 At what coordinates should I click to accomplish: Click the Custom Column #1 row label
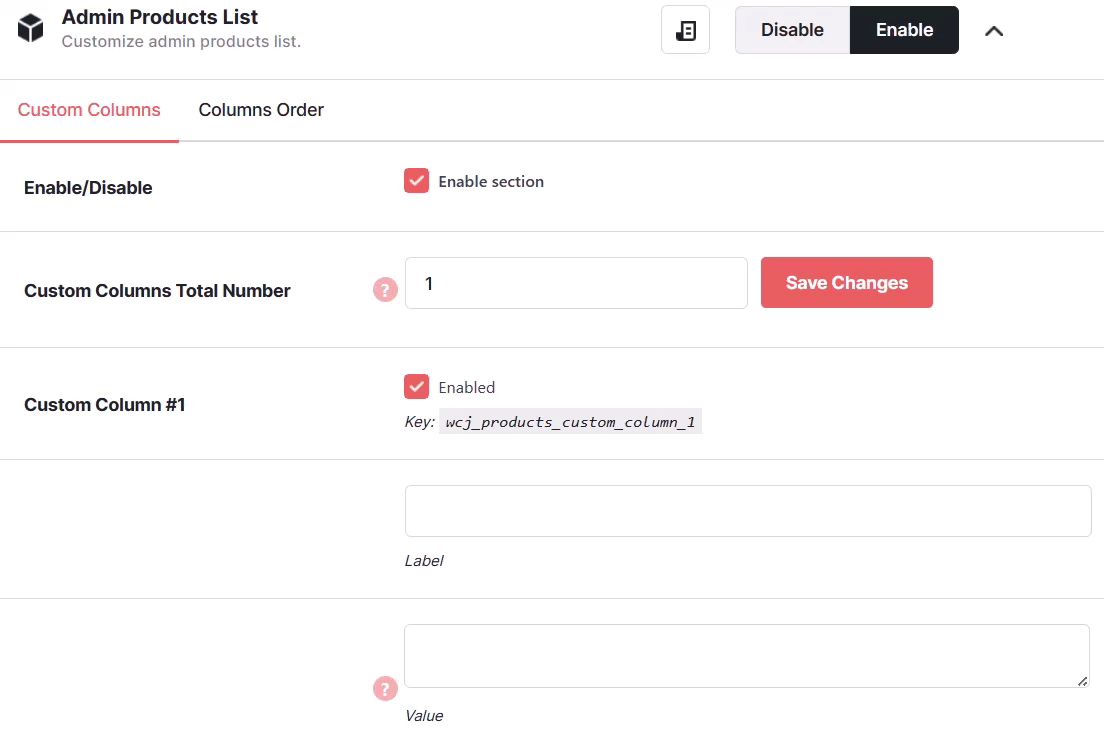[x=105, y=405]
